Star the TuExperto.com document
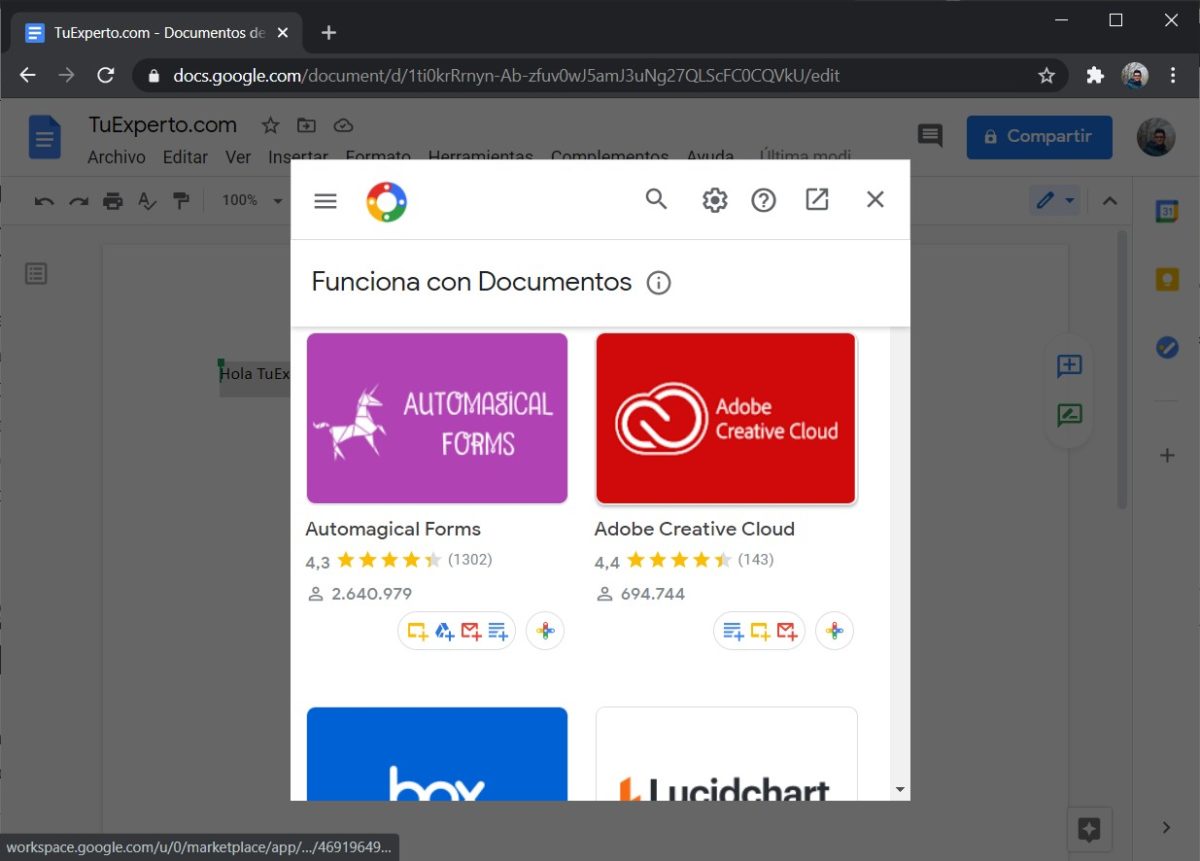The height and width of the screenshot is (861, 1200). tap(270, 126)
